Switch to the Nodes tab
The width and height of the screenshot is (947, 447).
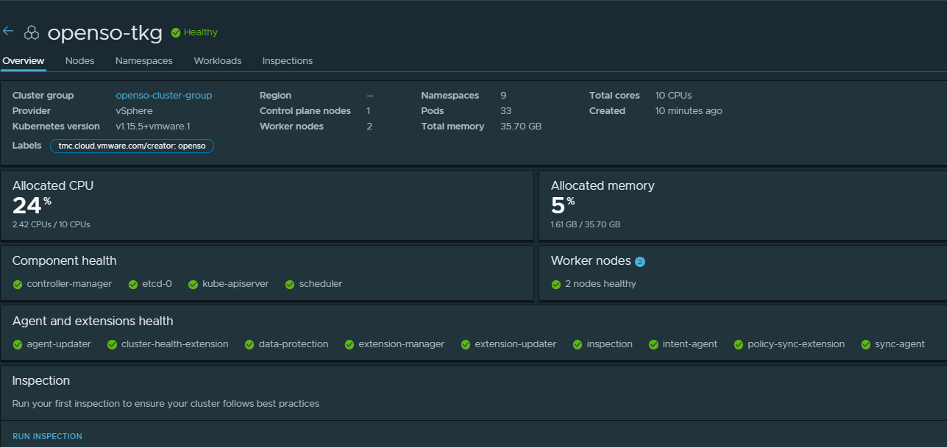click(80, 61)
